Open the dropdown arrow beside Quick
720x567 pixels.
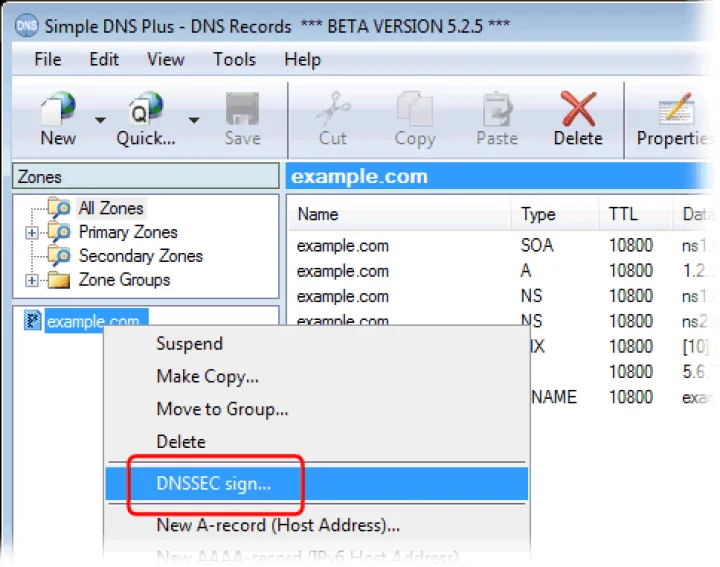click(x=194, y=120)
